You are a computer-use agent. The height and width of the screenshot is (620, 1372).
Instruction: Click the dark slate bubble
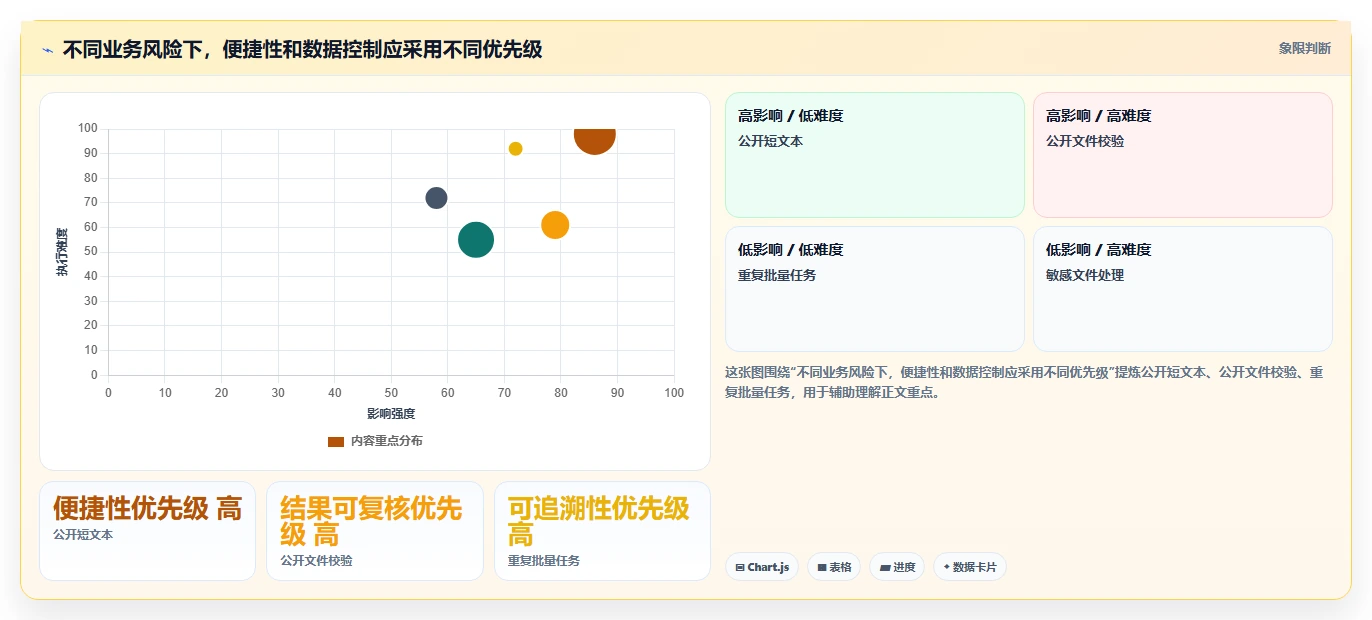coord(436,198)
